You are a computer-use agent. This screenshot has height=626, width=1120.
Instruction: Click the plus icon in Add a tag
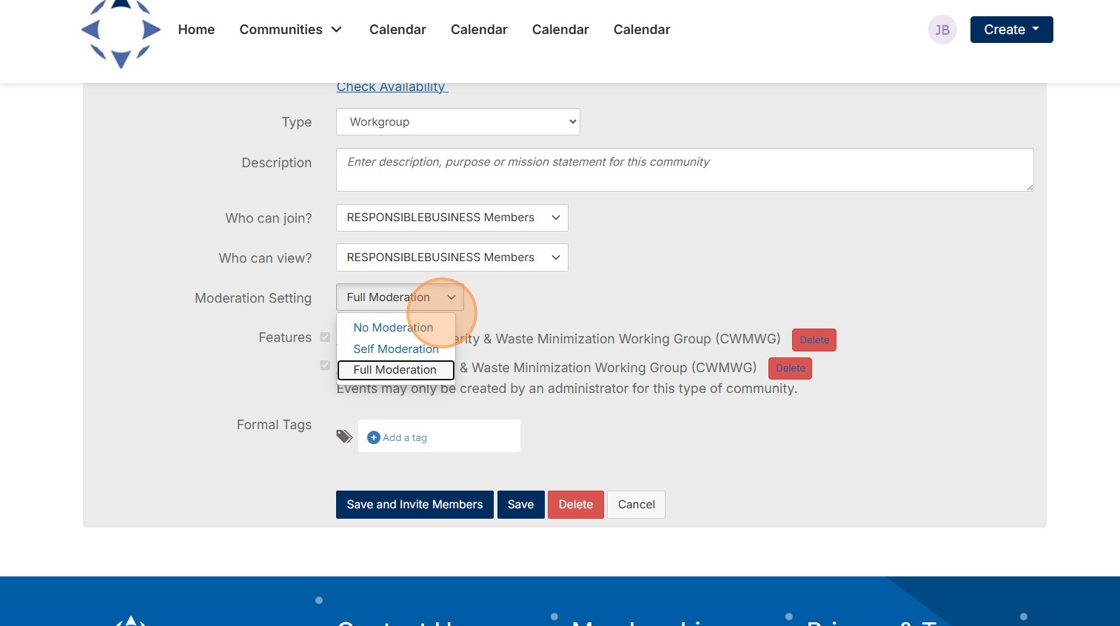click(374, 437)
